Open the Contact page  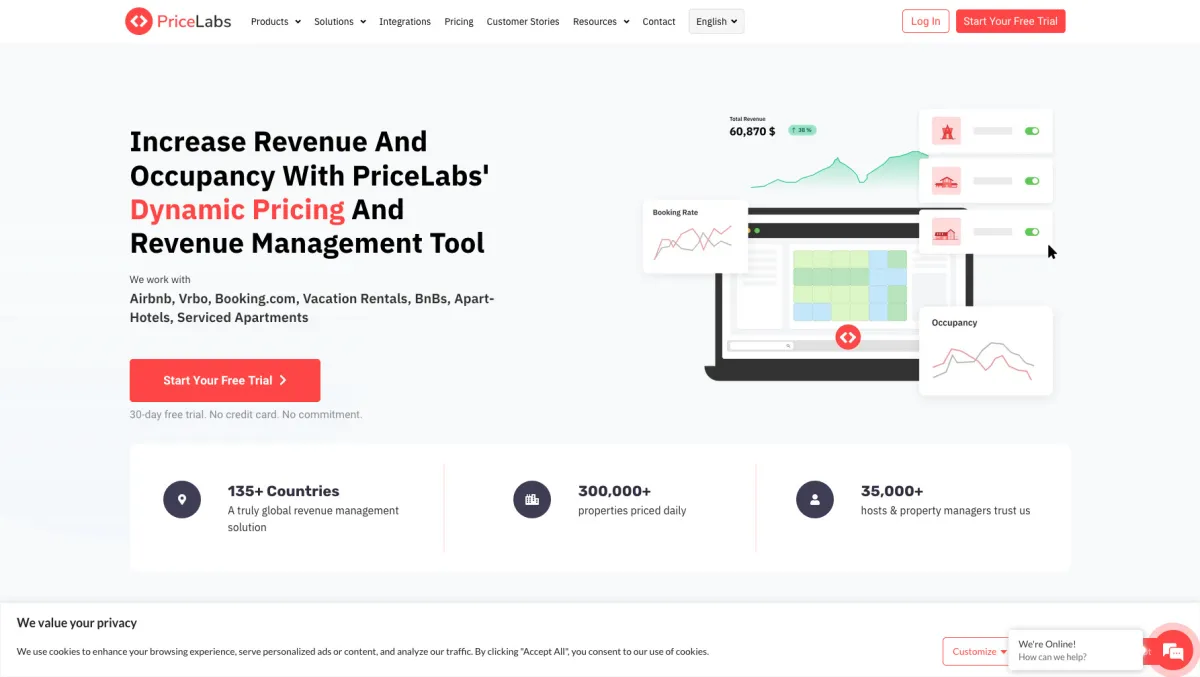(x=659, y=21)
